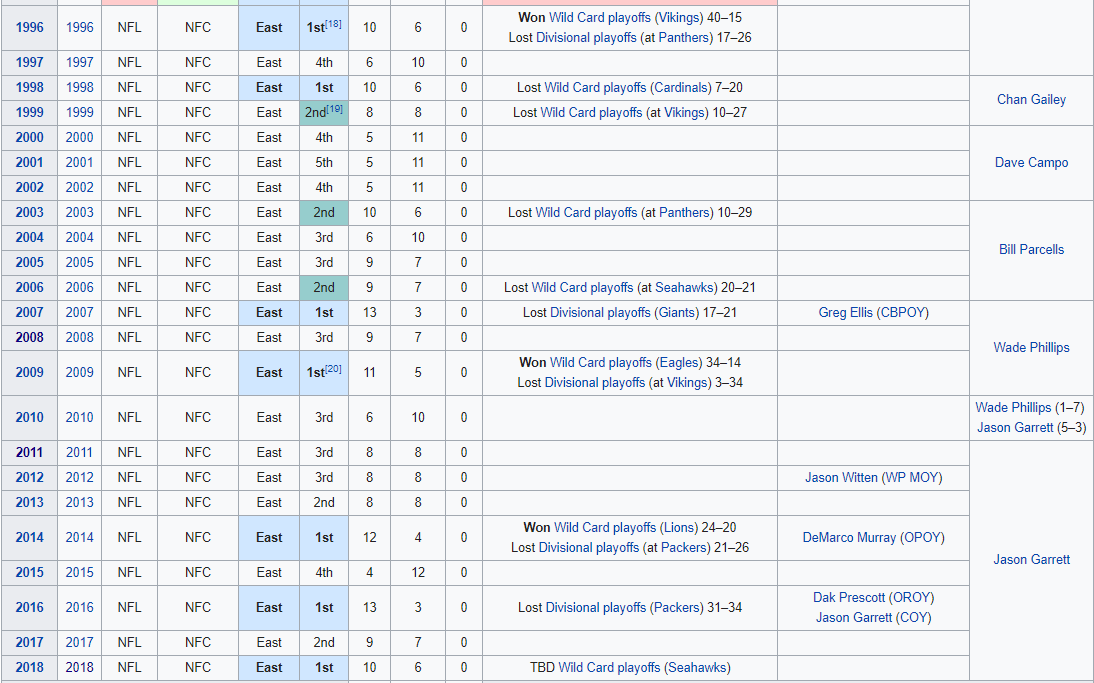
Task: Click footnote 20 in the 2009 row
Action: [x=334, y=369]
